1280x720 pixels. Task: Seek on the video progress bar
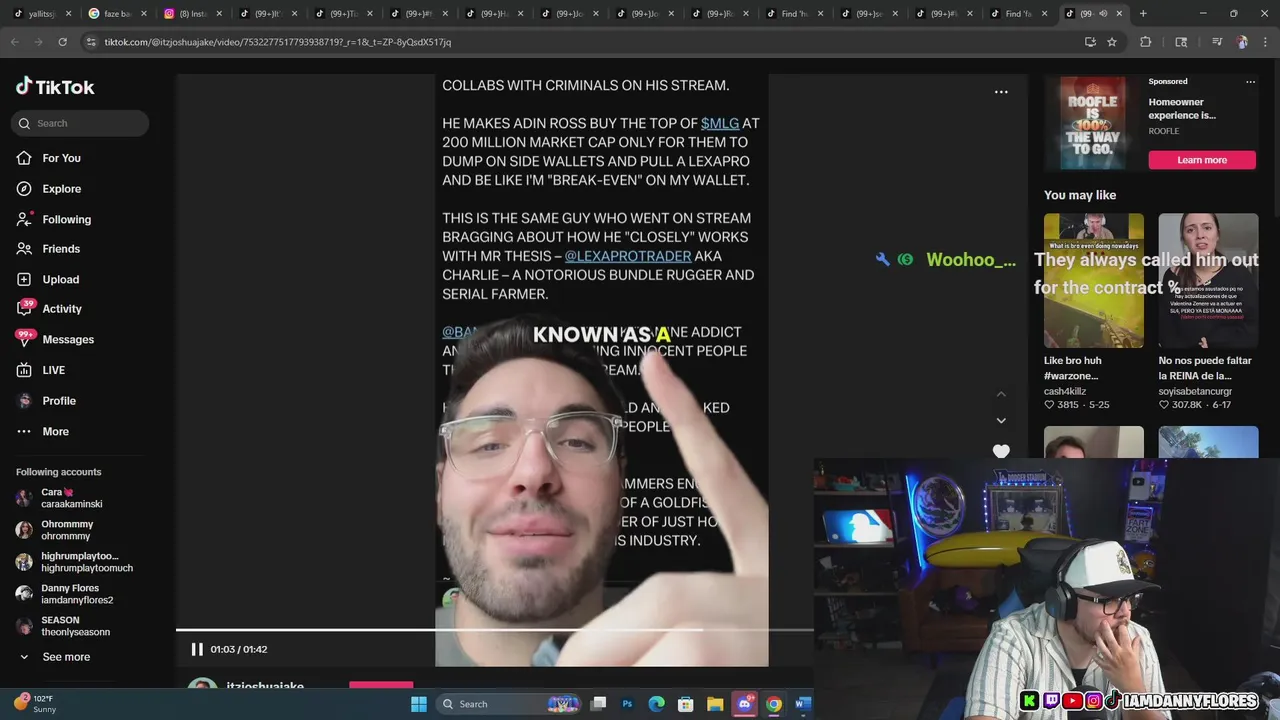494,630
